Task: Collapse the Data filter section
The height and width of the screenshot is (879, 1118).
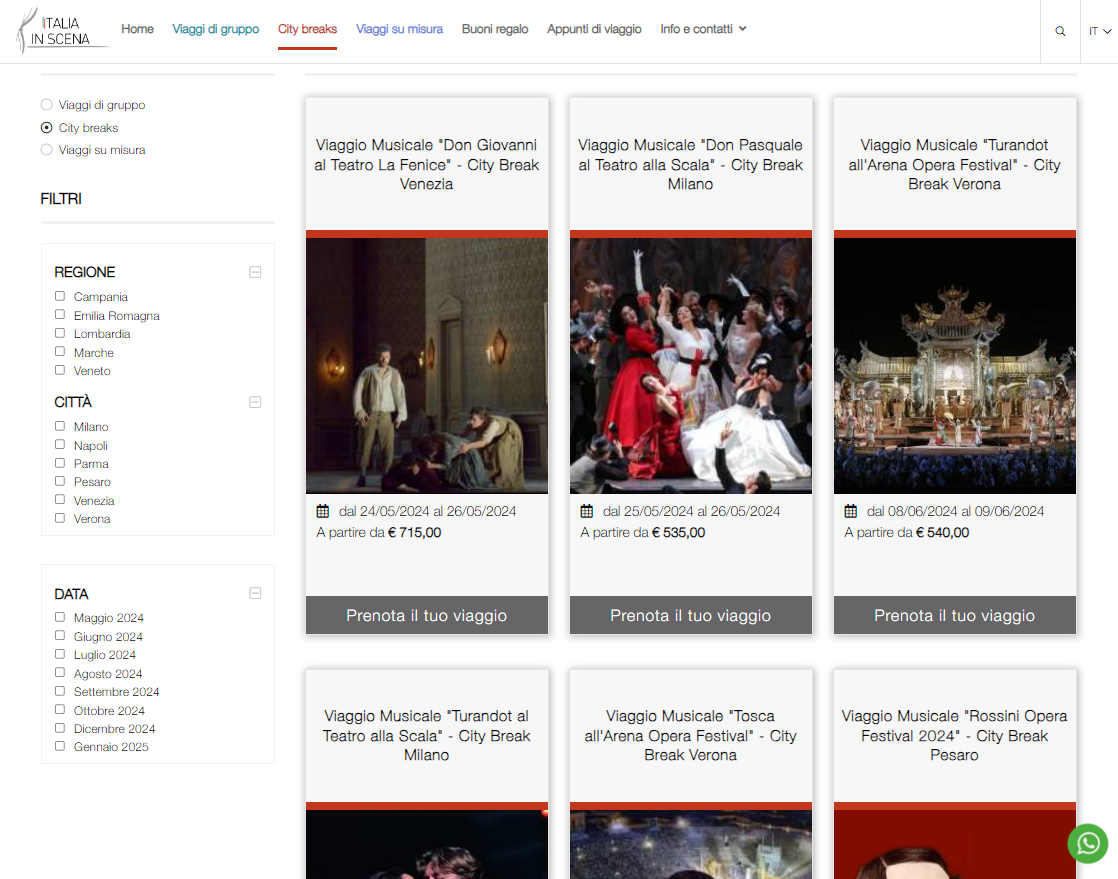Action: (x=255, y=593)
